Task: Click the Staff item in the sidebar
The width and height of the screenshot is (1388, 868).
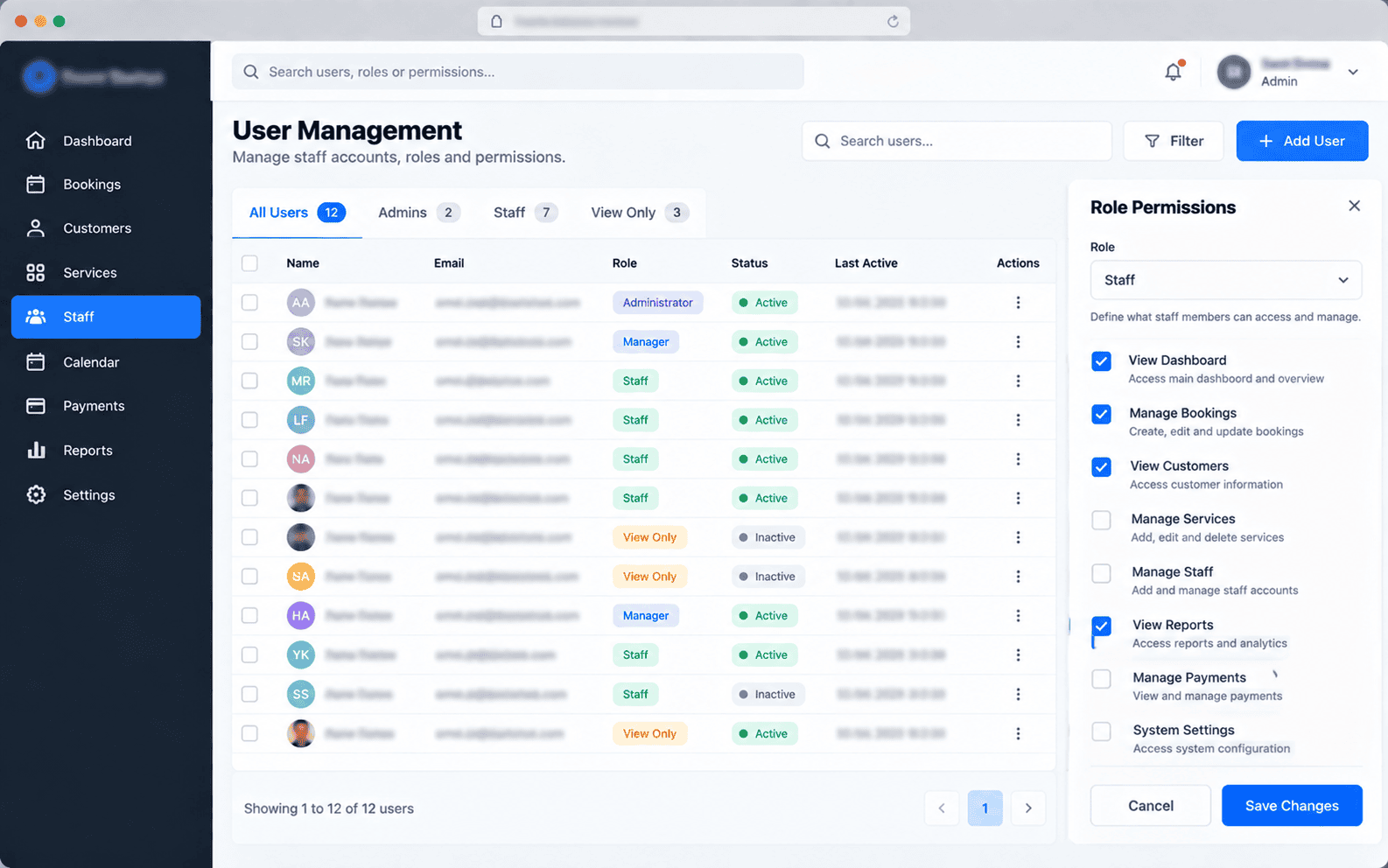Action: [106, 317]
